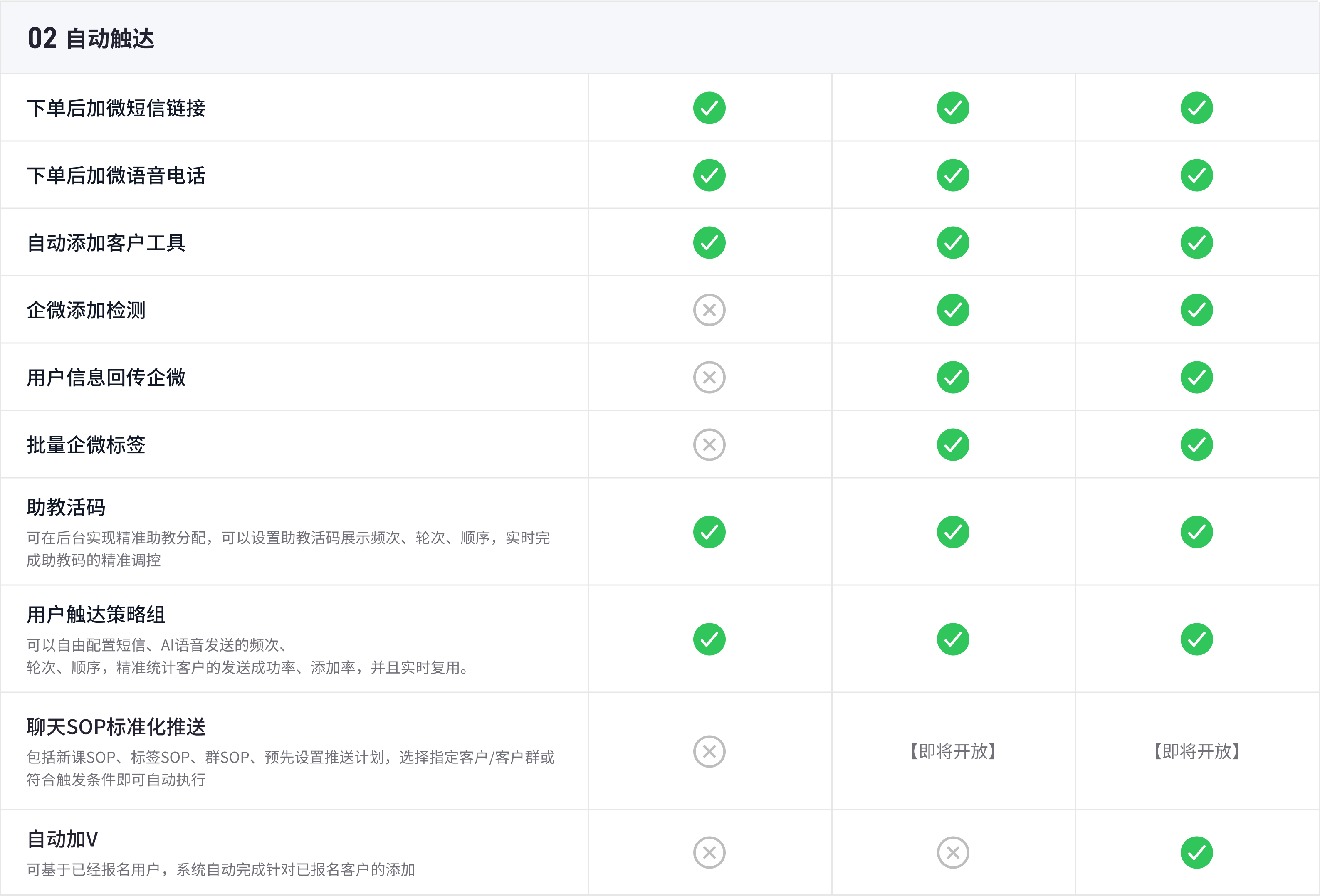The height and width of the screenshot is (896, 1320).
Task: Click the 助教活码 feature title
Action: [x=66, y=507]
